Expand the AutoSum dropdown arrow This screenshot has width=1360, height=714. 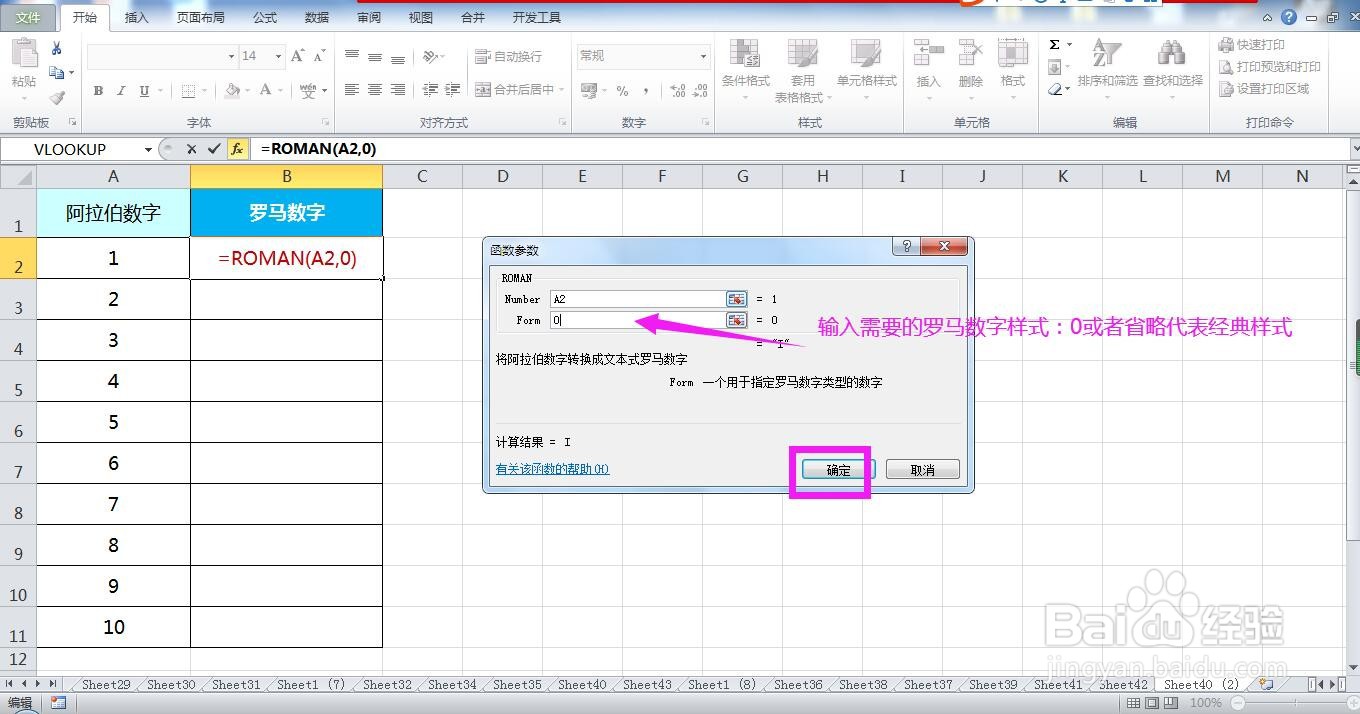coord(1069,45)
